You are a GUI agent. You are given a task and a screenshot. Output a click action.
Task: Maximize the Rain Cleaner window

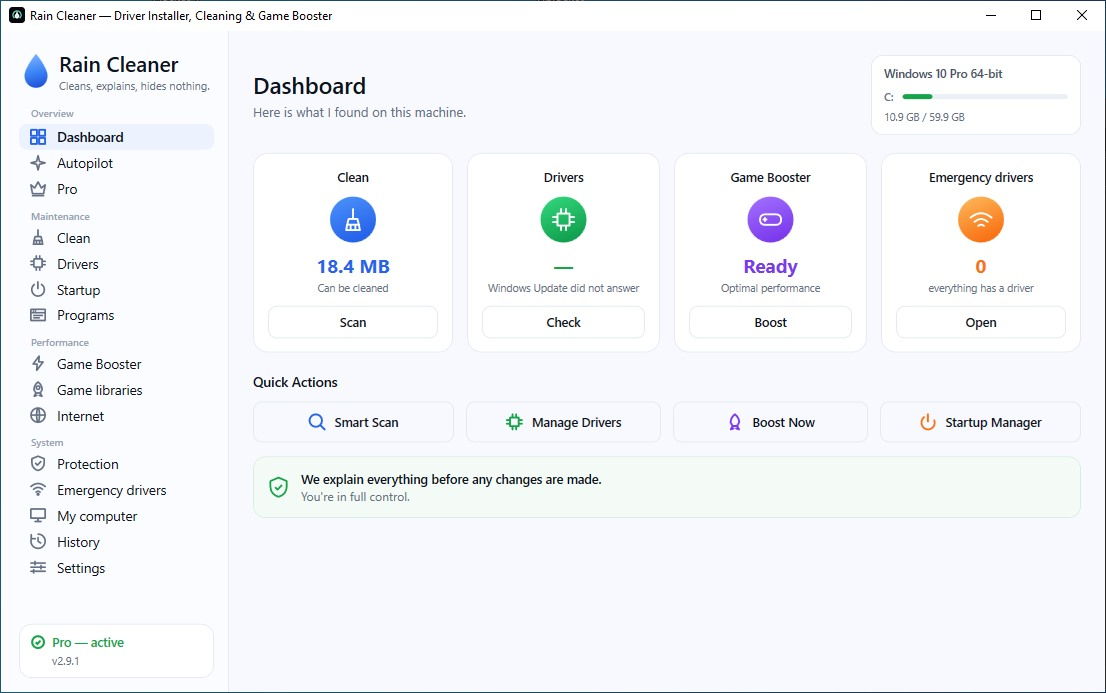[x=1035, y=15]
